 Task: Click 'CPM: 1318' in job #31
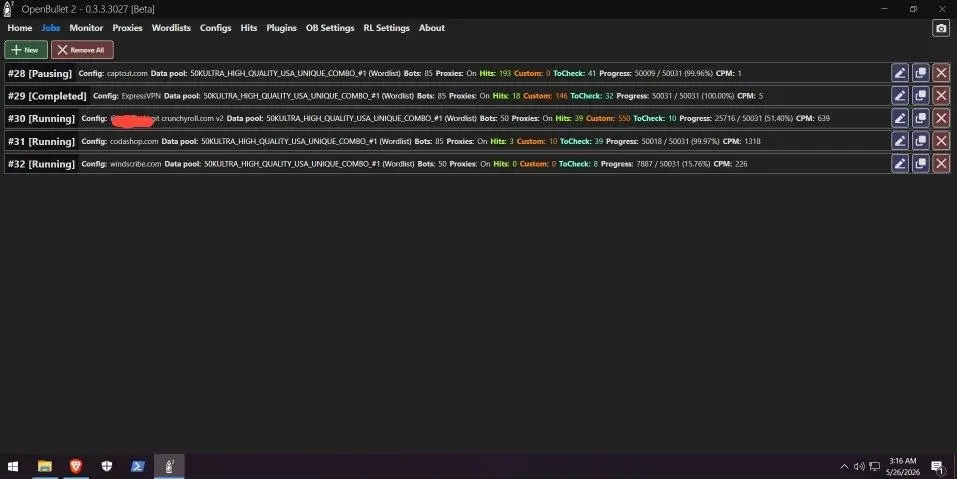pos(742,141)
